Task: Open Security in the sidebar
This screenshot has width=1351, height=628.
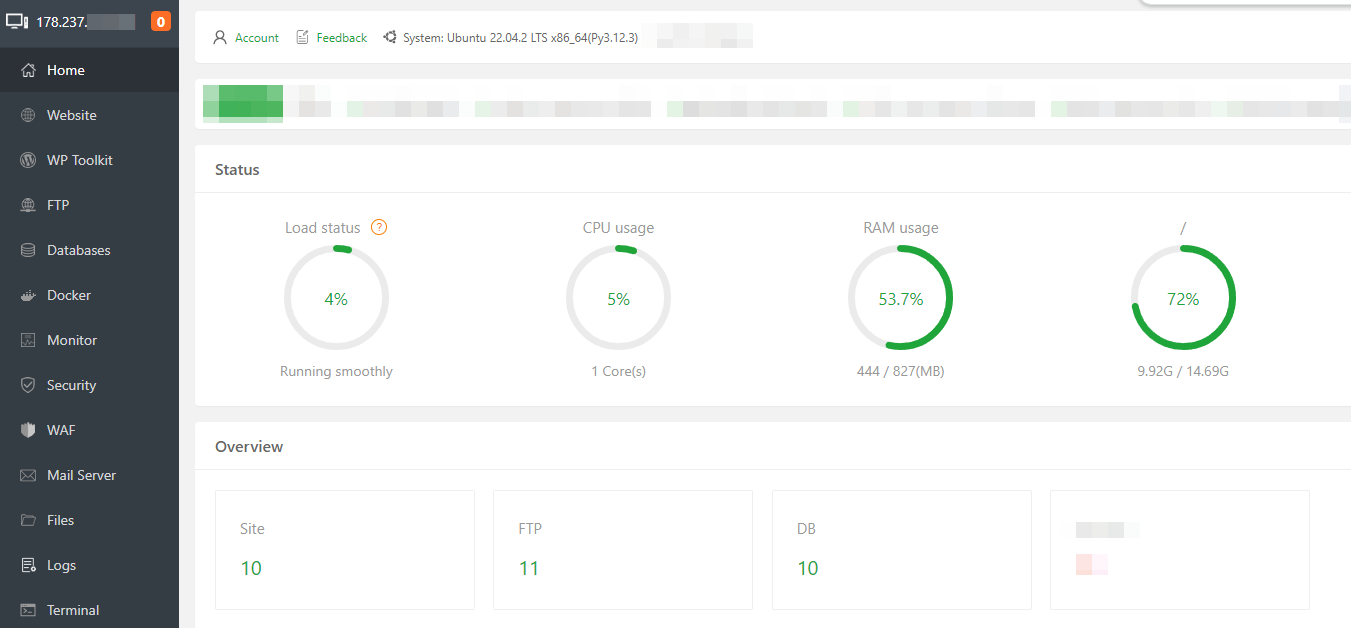Action: (89, 385)
